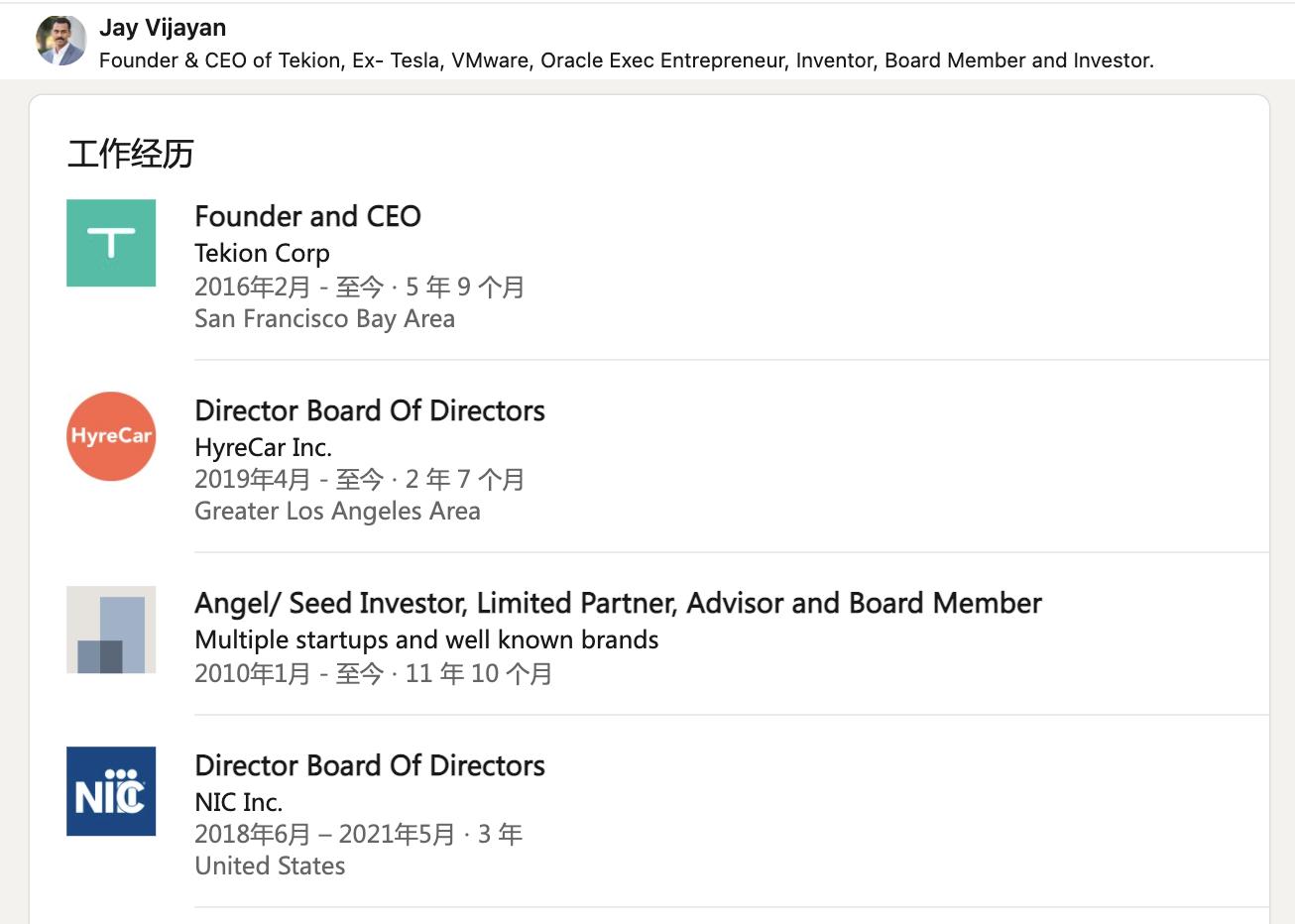Click the profile headline mentioning Tekion and Tesla
The image size is (1295, 924).
(626, 60)
